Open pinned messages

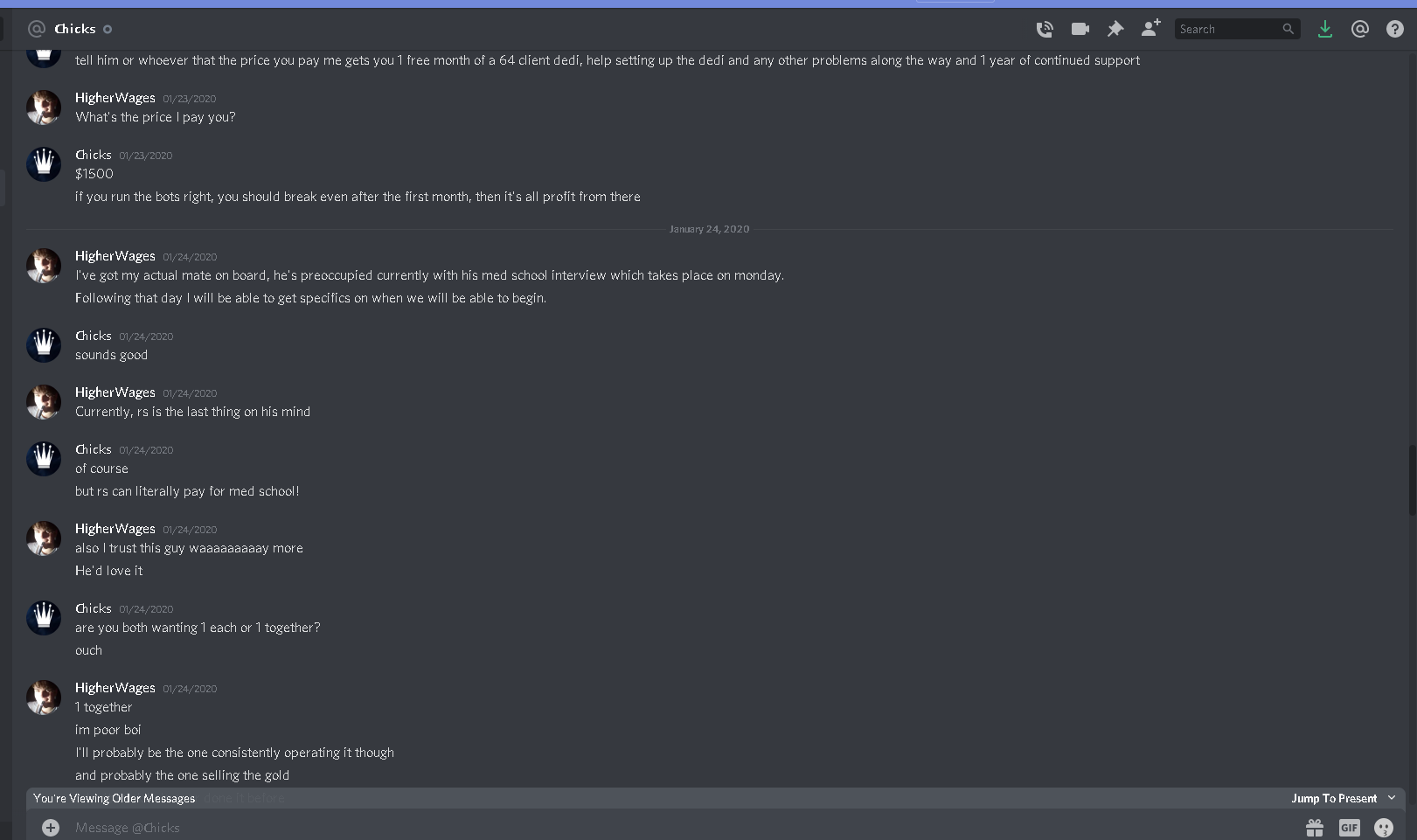pyautogui.click(x=1115, y=29)
